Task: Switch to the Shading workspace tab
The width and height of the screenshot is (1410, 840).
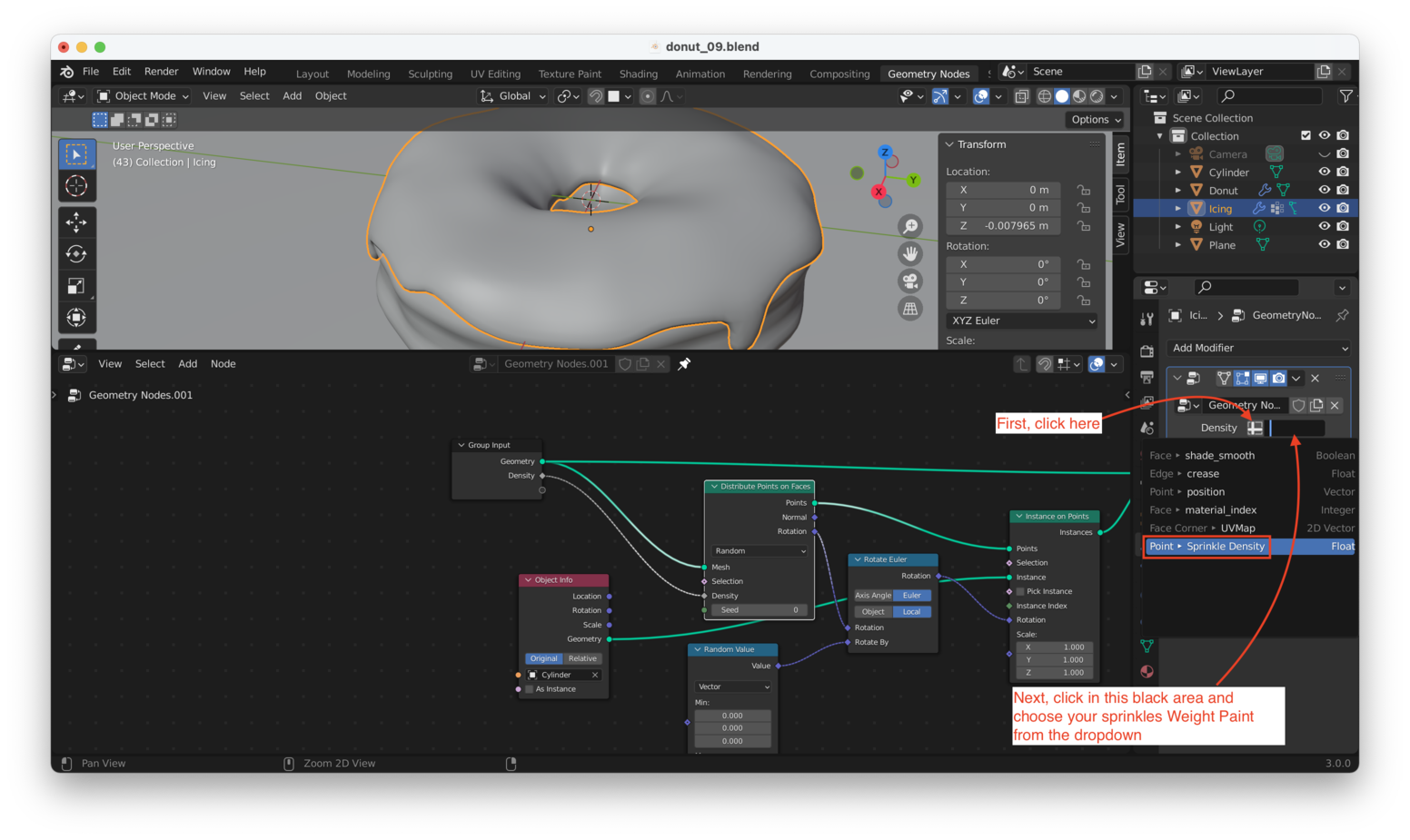Action: pyautogui.click(x=638, y=74)
